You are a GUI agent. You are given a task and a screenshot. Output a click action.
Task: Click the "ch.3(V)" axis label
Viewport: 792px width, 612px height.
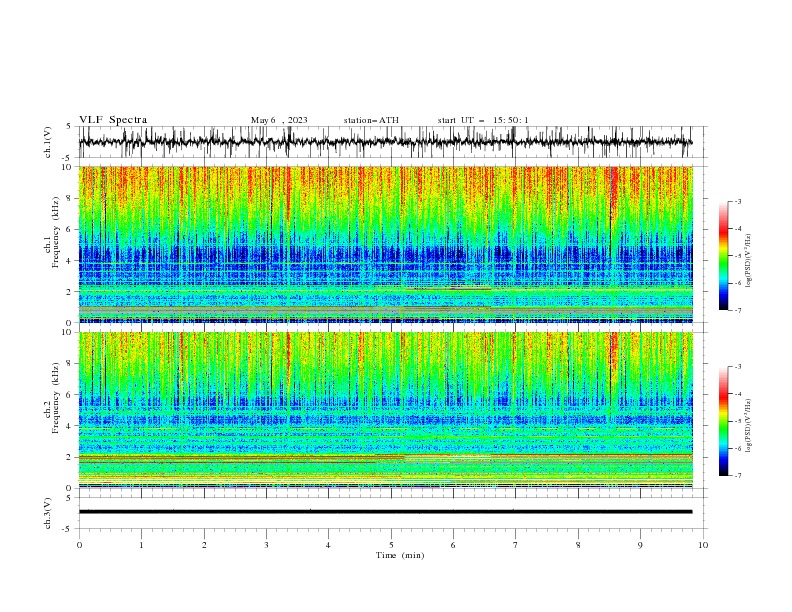click(48, 514)
